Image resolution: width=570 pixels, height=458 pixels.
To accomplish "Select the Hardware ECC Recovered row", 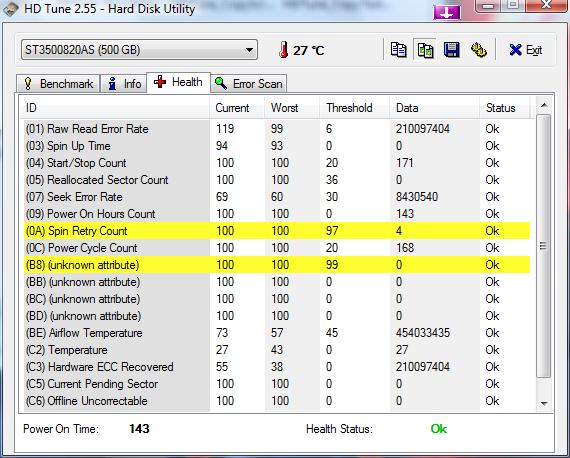I will click(x=277, y=367).
